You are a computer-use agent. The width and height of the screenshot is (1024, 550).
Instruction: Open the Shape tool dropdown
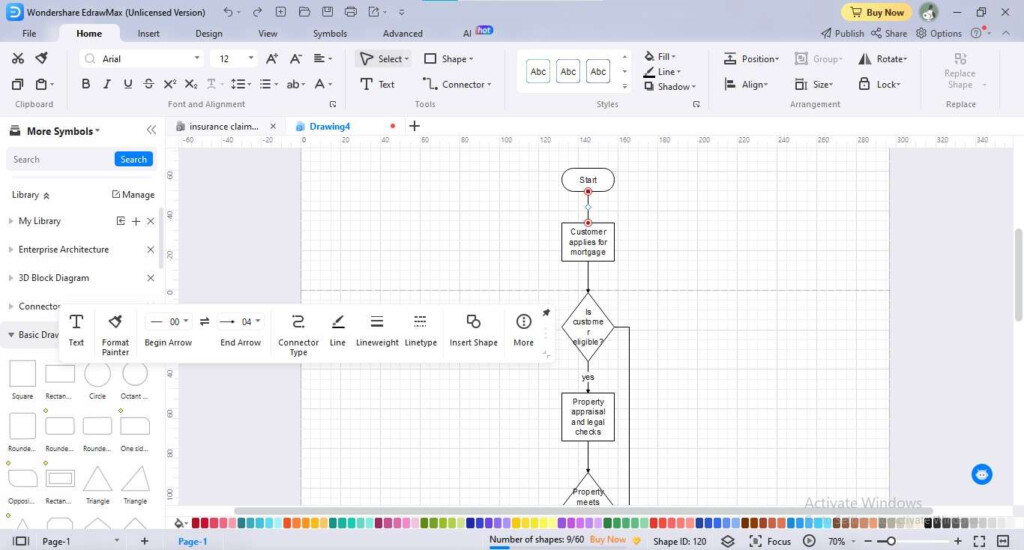click(x=448, y=59)
